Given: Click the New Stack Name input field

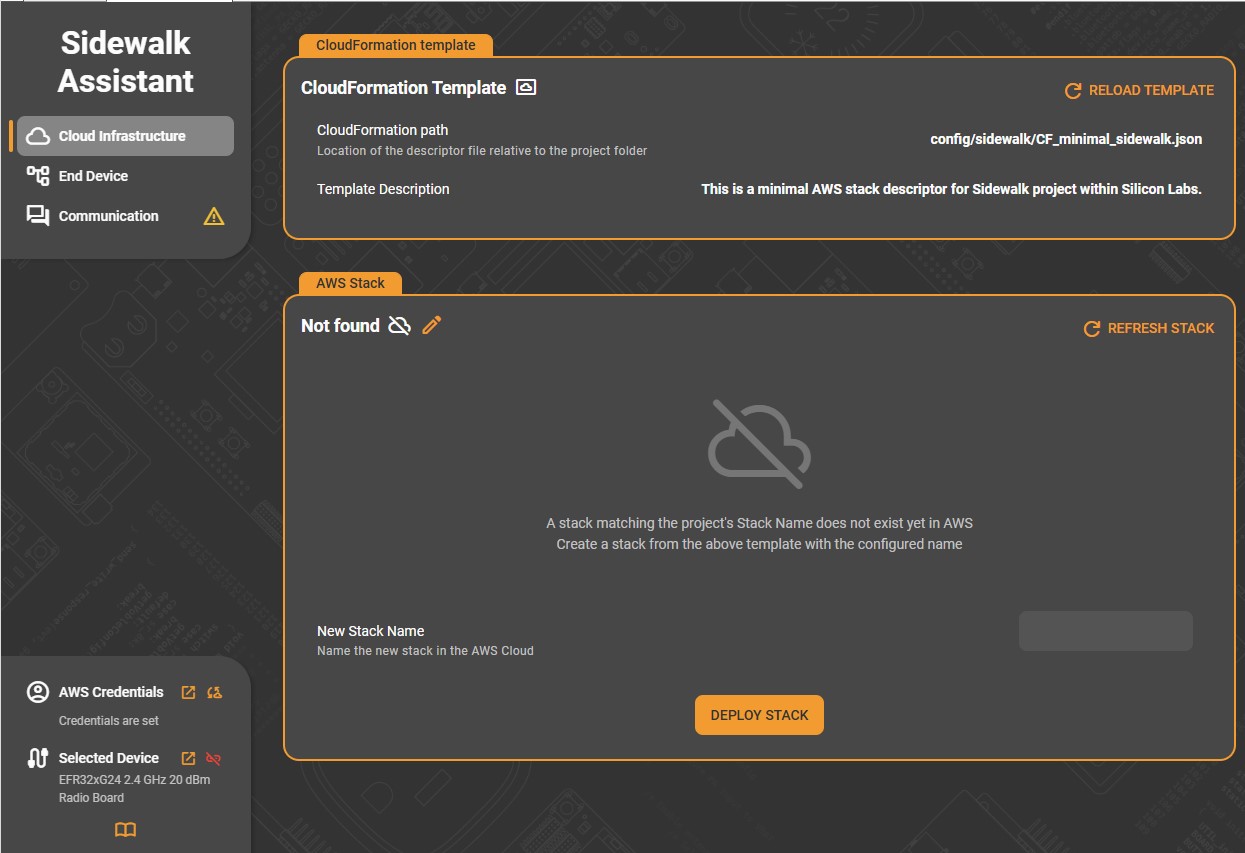Looking at the screenshot, I should coord(1105,630).
